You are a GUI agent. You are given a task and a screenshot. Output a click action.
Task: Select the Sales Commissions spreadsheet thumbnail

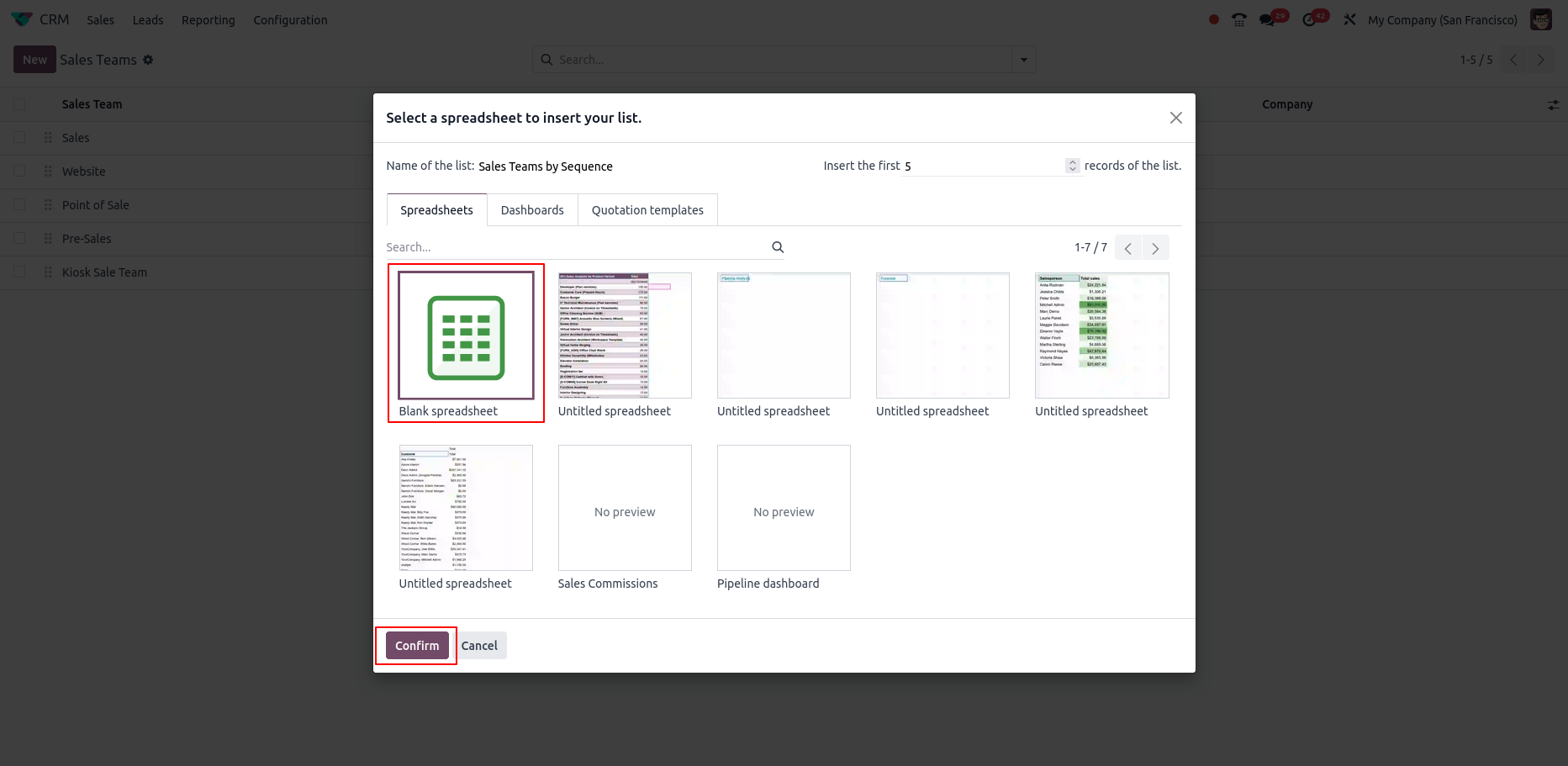tap(625, 509)
